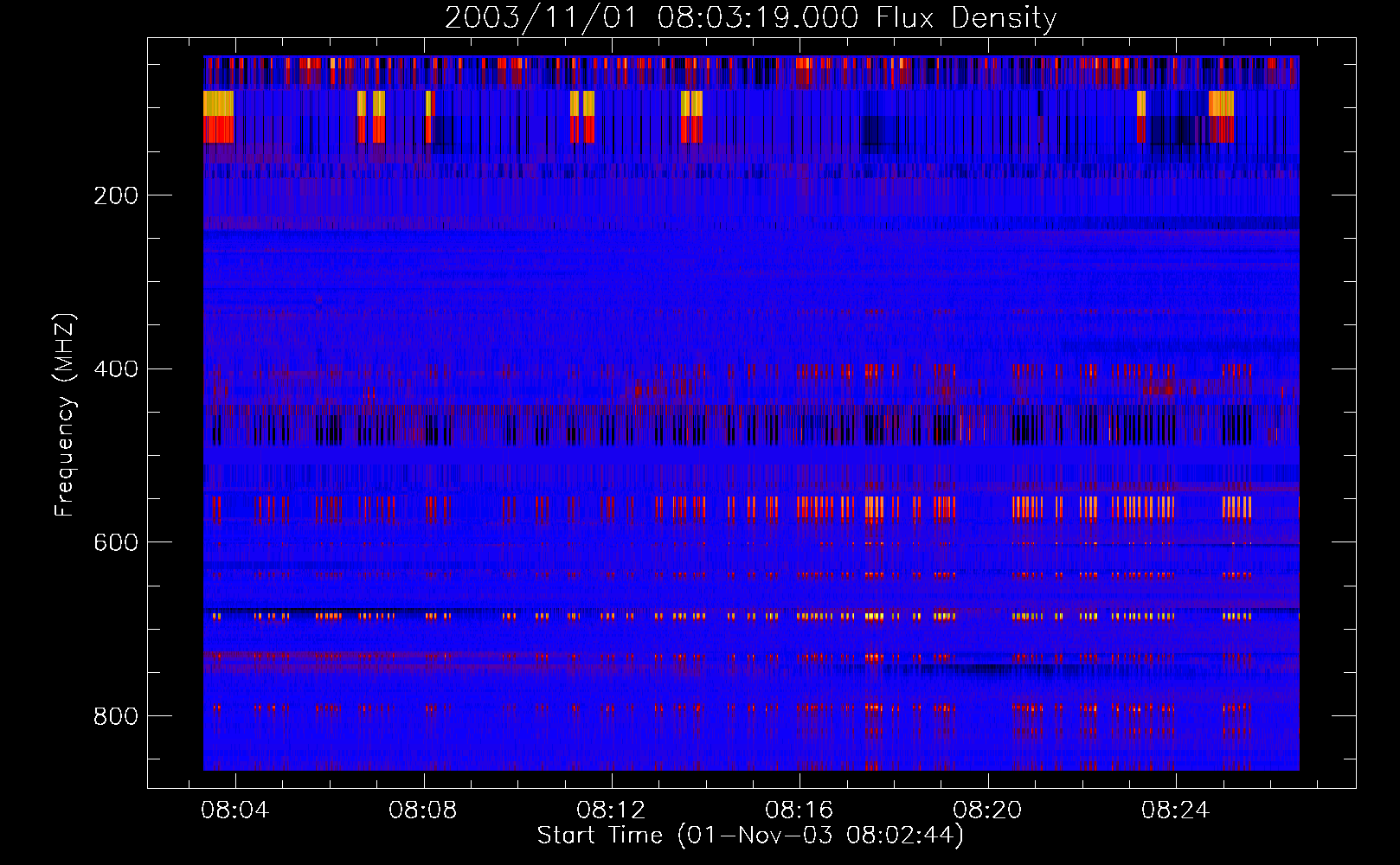Click the 08:16 time tick label

800,810
